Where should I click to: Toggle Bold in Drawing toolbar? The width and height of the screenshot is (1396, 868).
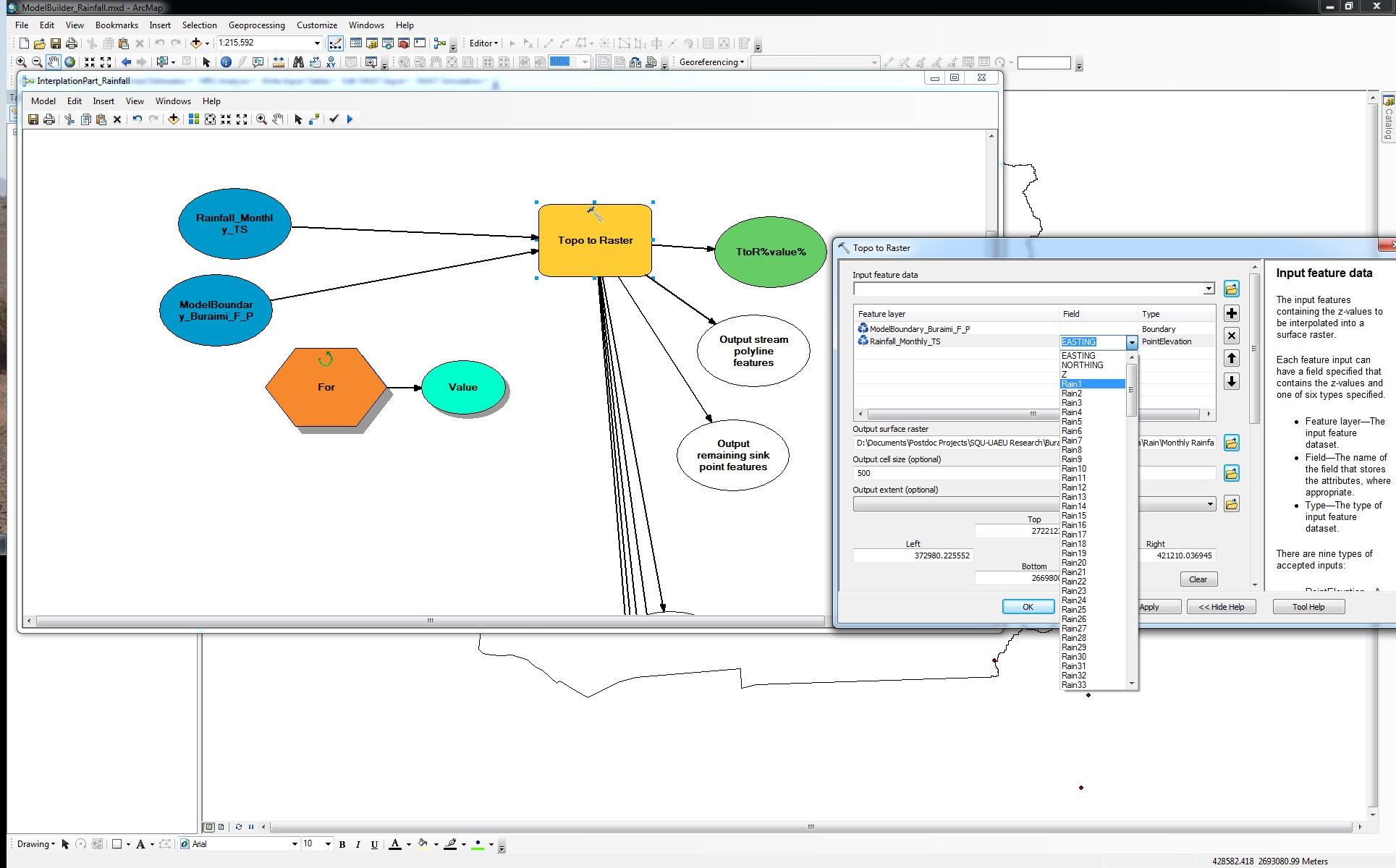pyautogui.click(x=342, y=844)
